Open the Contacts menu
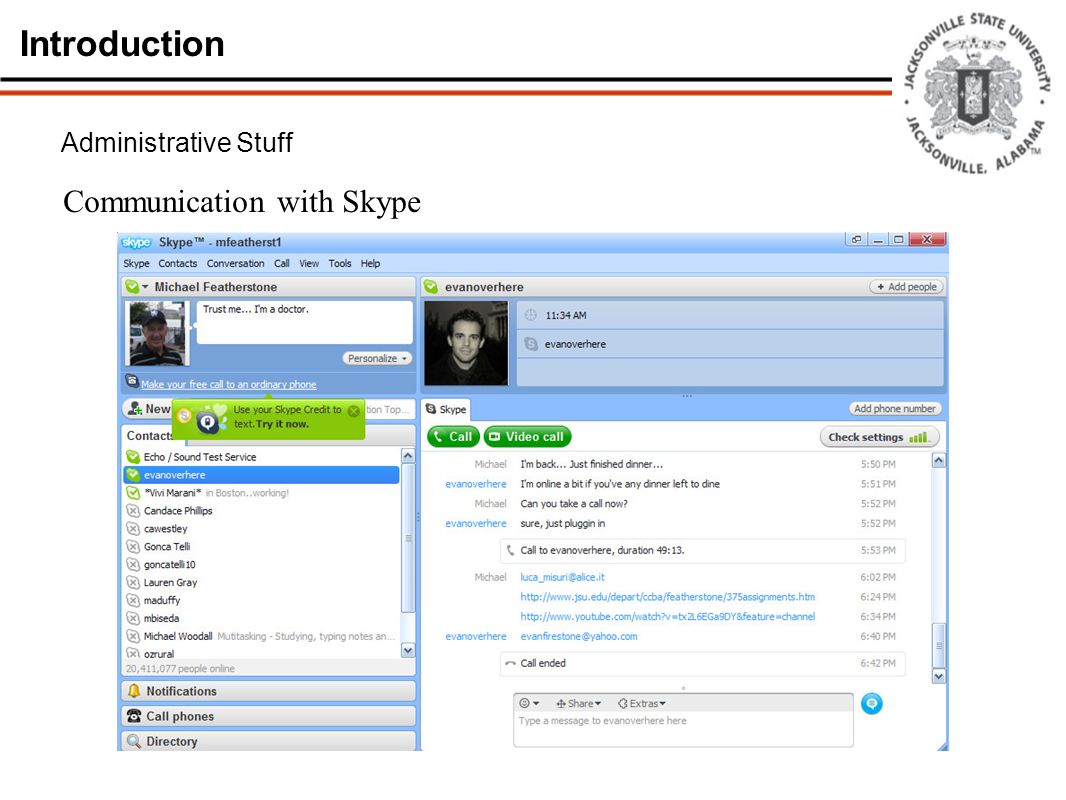The image size is (1066, 800). (177, 264)
